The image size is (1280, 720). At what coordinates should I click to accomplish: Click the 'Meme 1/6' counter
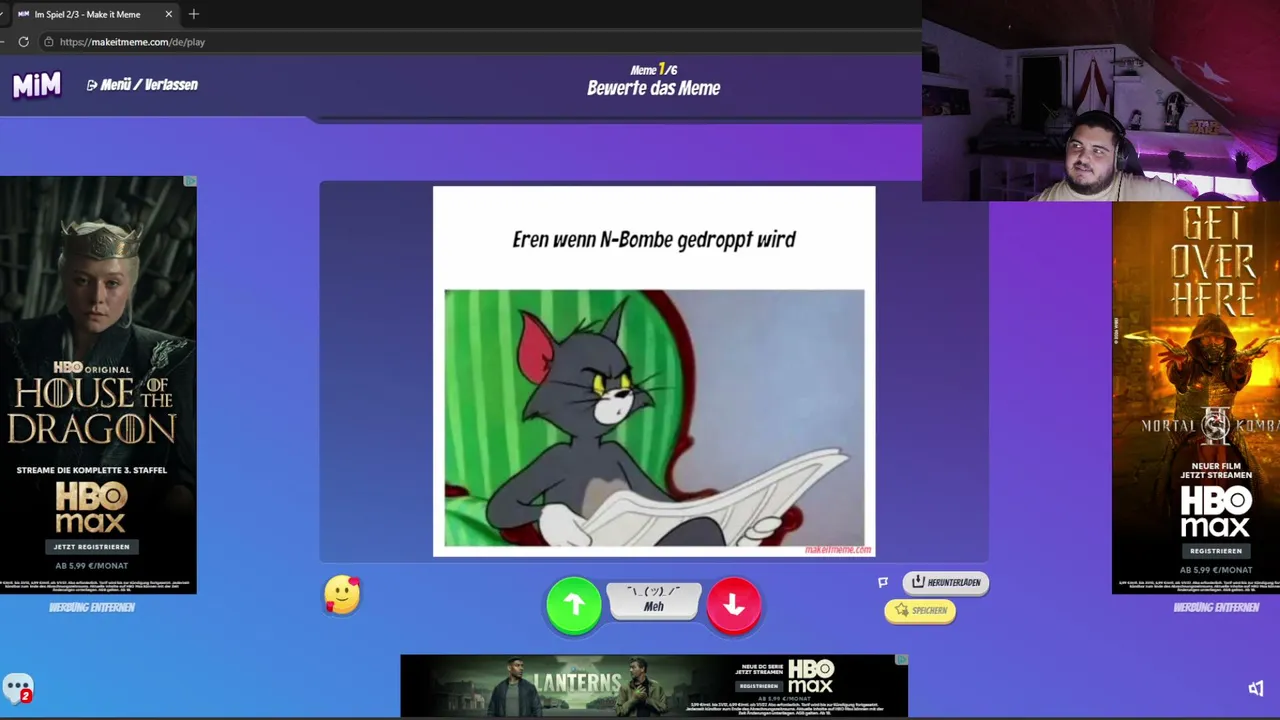pos(654,70)
